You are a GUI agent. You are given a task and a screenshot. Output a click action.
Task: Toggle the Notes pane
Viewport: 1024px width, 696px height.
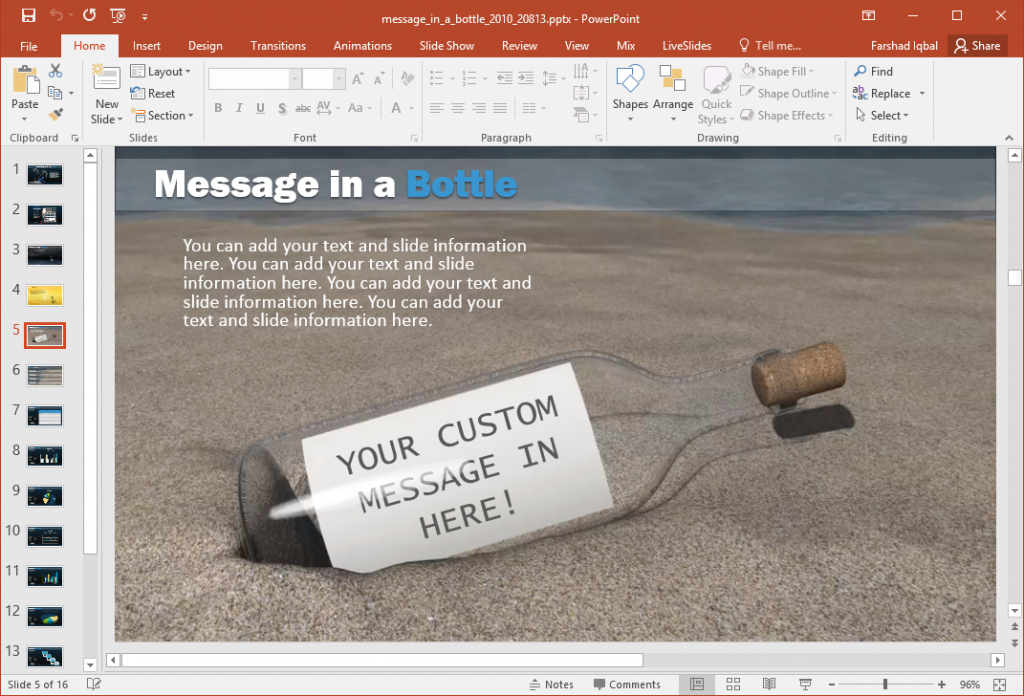[552, 684]
